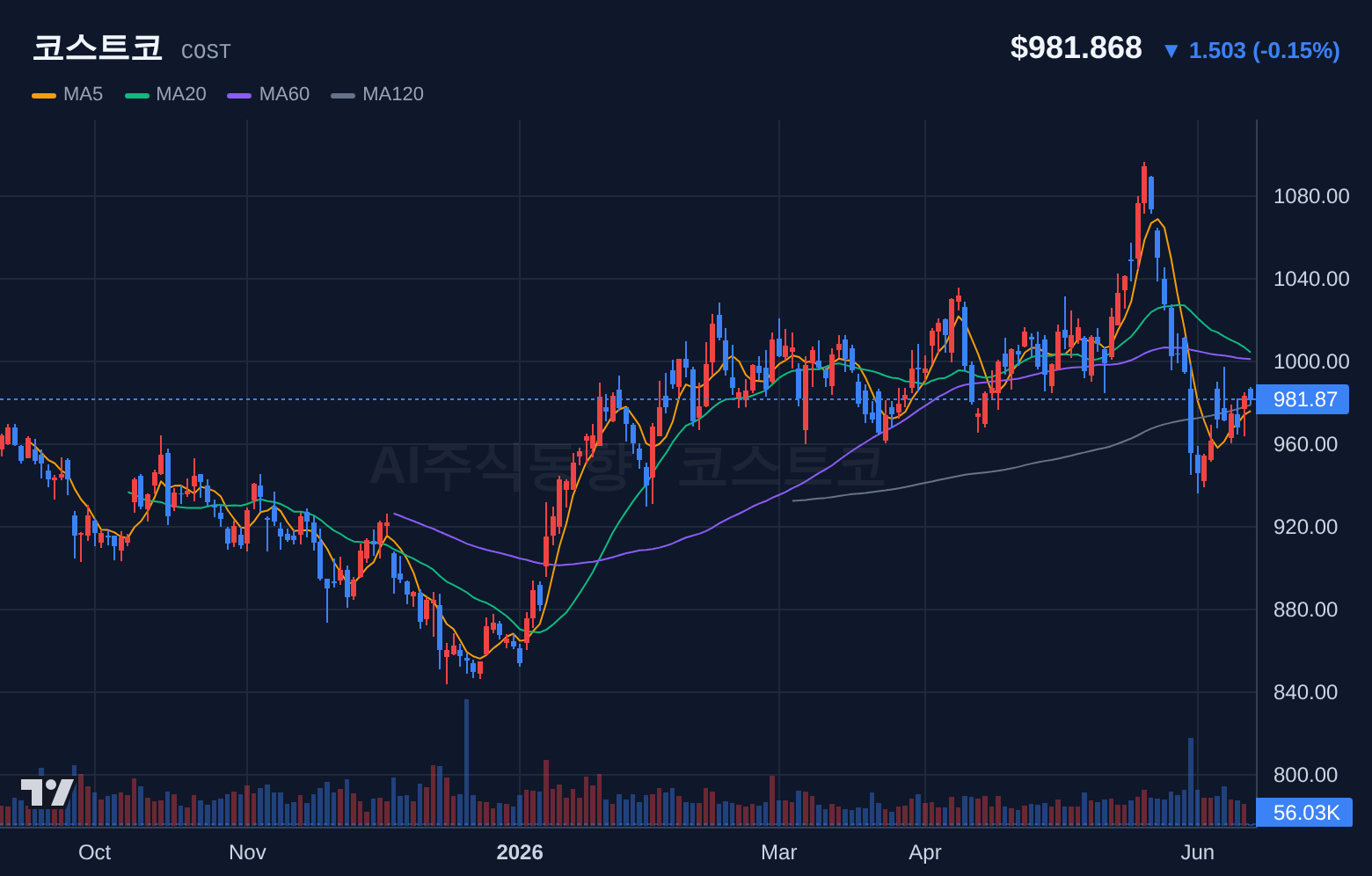1372x876 pixels.
Task: Select the MA5 legend label
Action: pos(84,94)
